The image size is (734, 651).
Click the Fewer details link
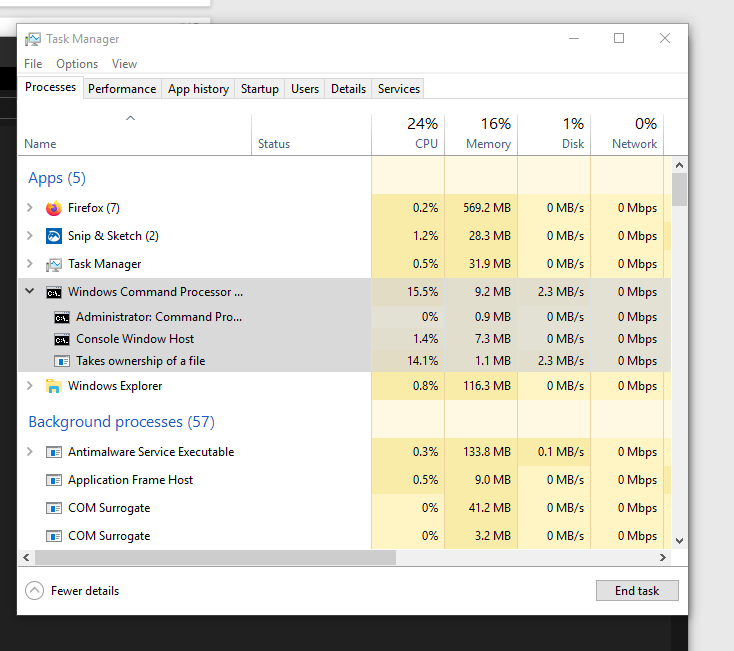[x=85, y=591]
